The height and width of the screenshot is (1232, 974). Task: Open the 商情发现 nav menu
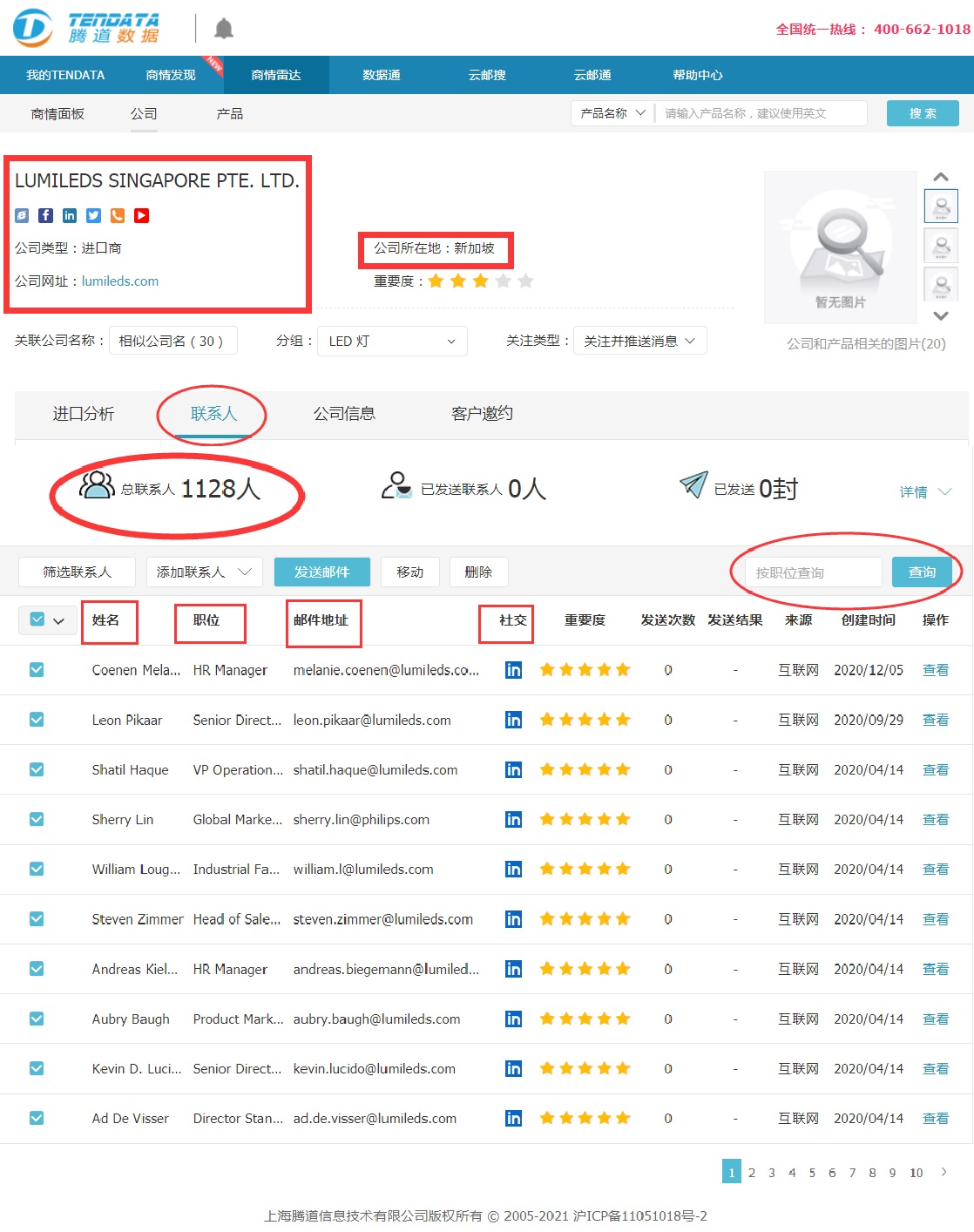(171, 75)
